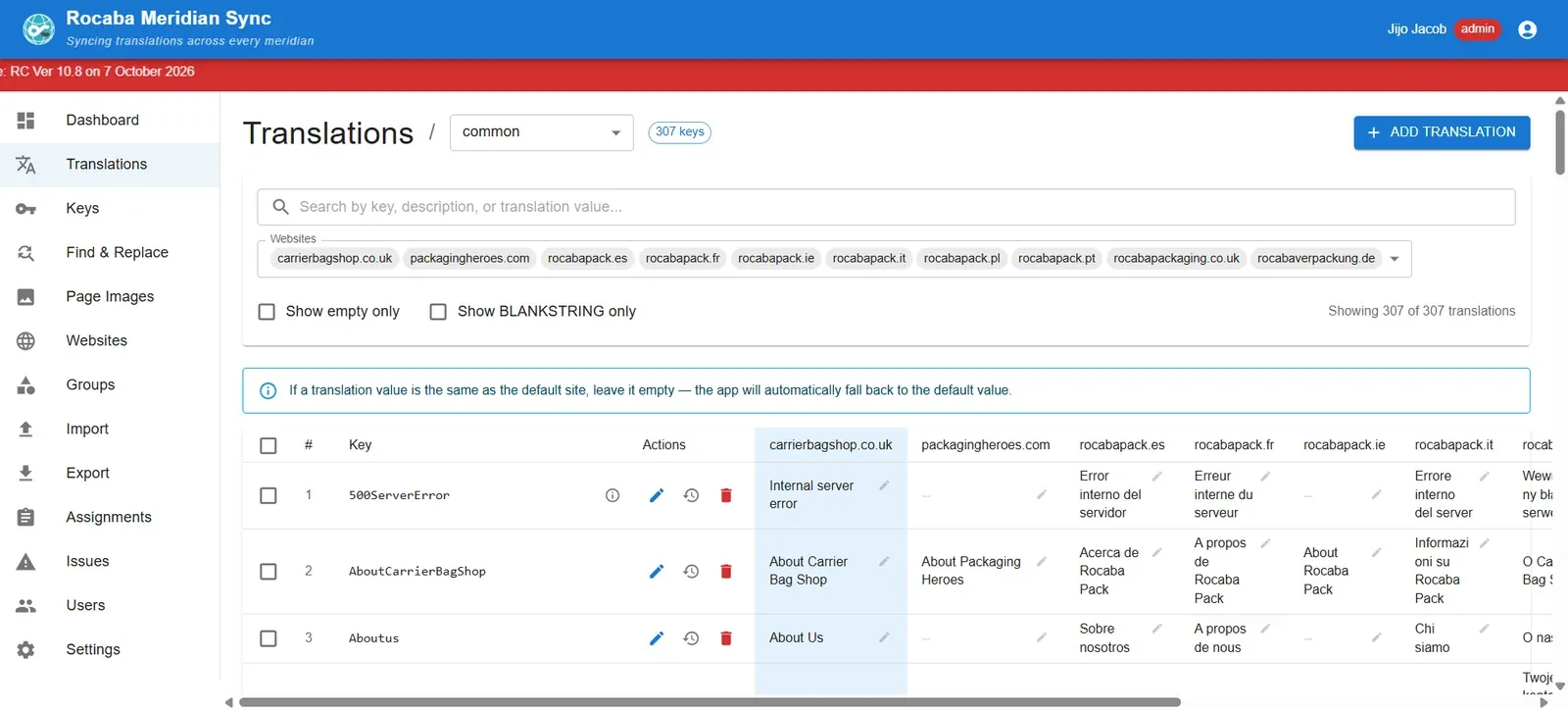Remove filter chip rocabapack.es

[x=587, y=259]
